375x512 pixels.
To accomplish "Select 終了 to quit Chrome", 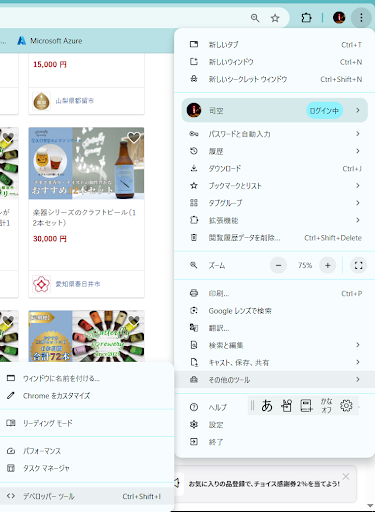I will tap(275, 442).
